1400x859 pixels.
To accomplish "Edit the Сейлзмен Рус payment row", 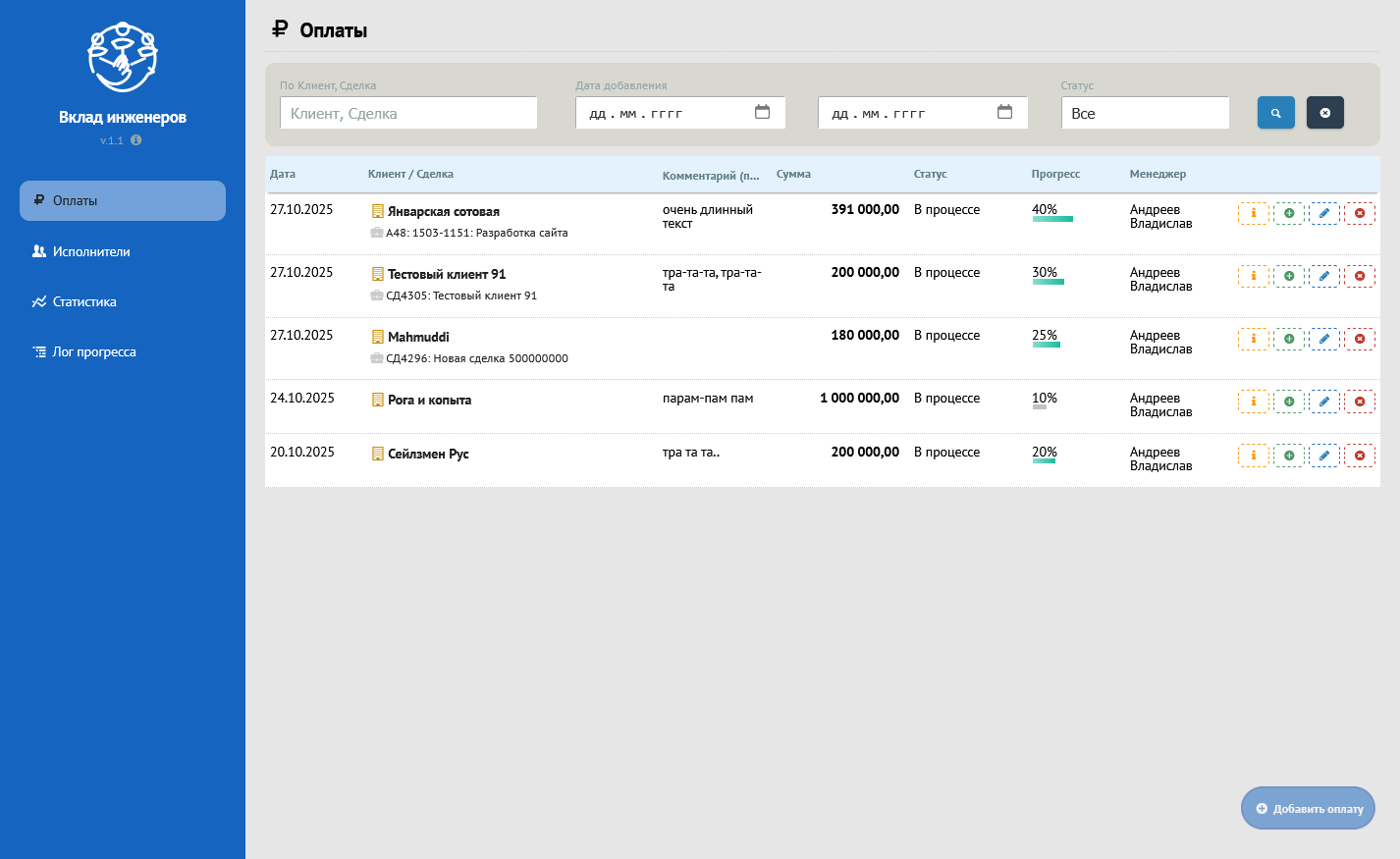I will pos(1323,456).
